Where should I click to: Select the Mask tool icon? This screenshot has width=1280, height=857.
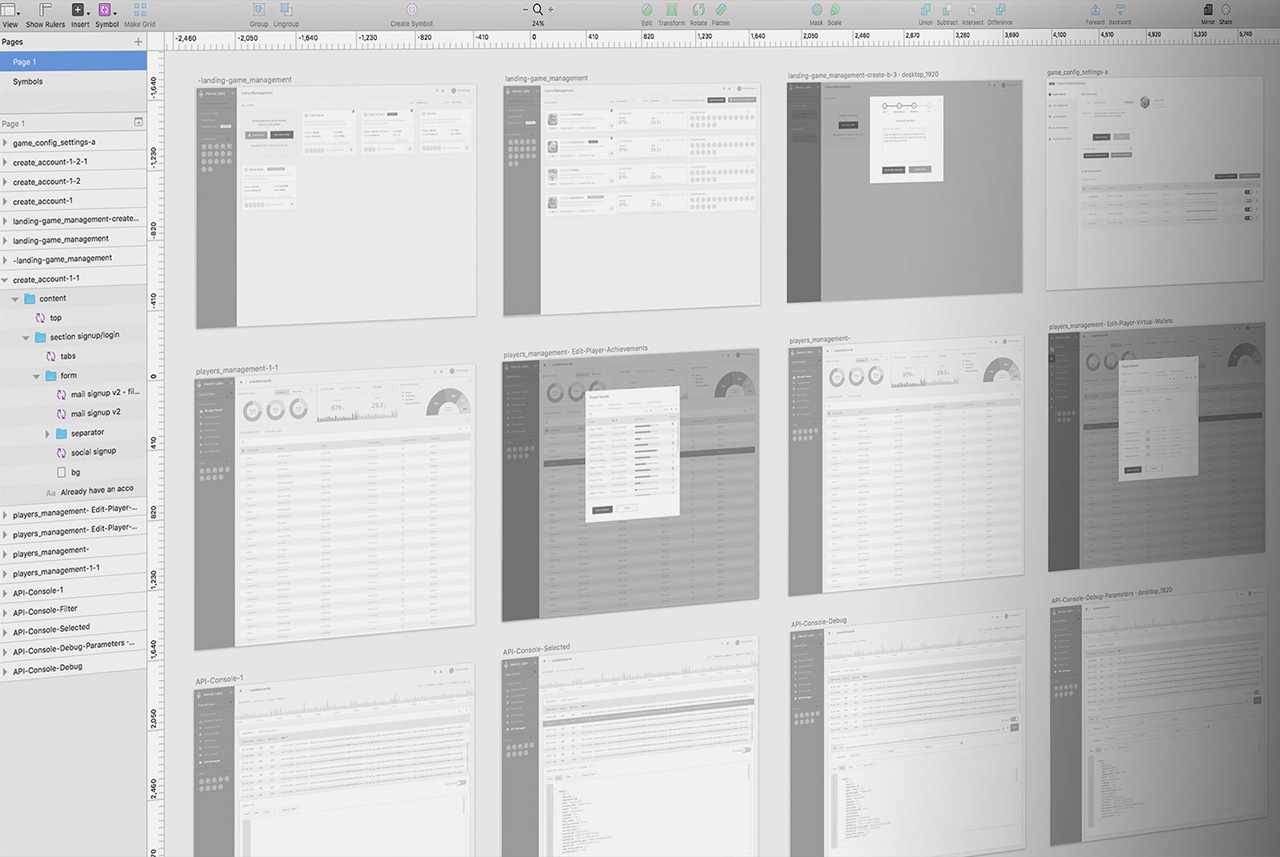click(x=816, y=9)
